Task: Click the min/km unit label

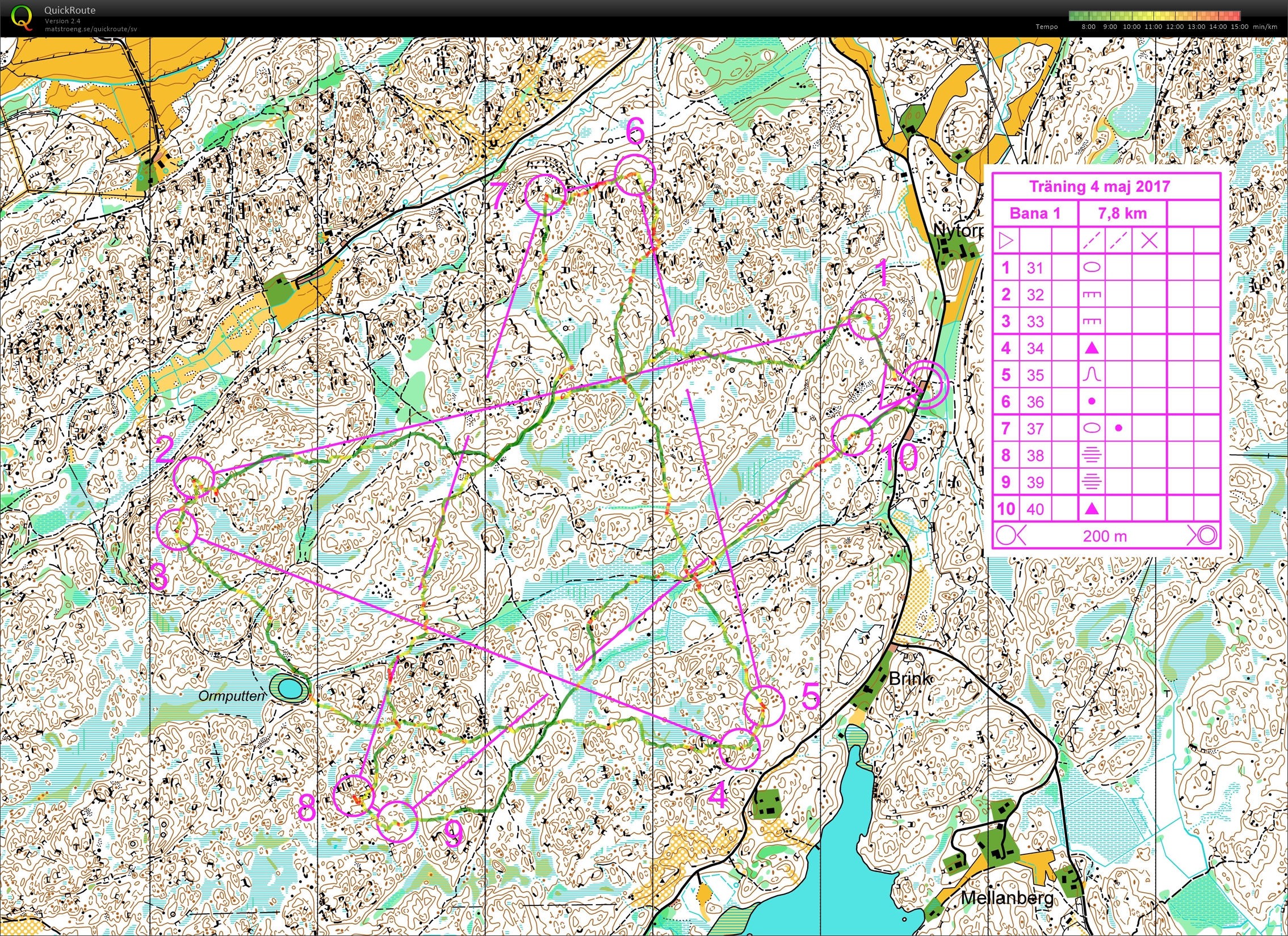Action: pos(1266,27)
